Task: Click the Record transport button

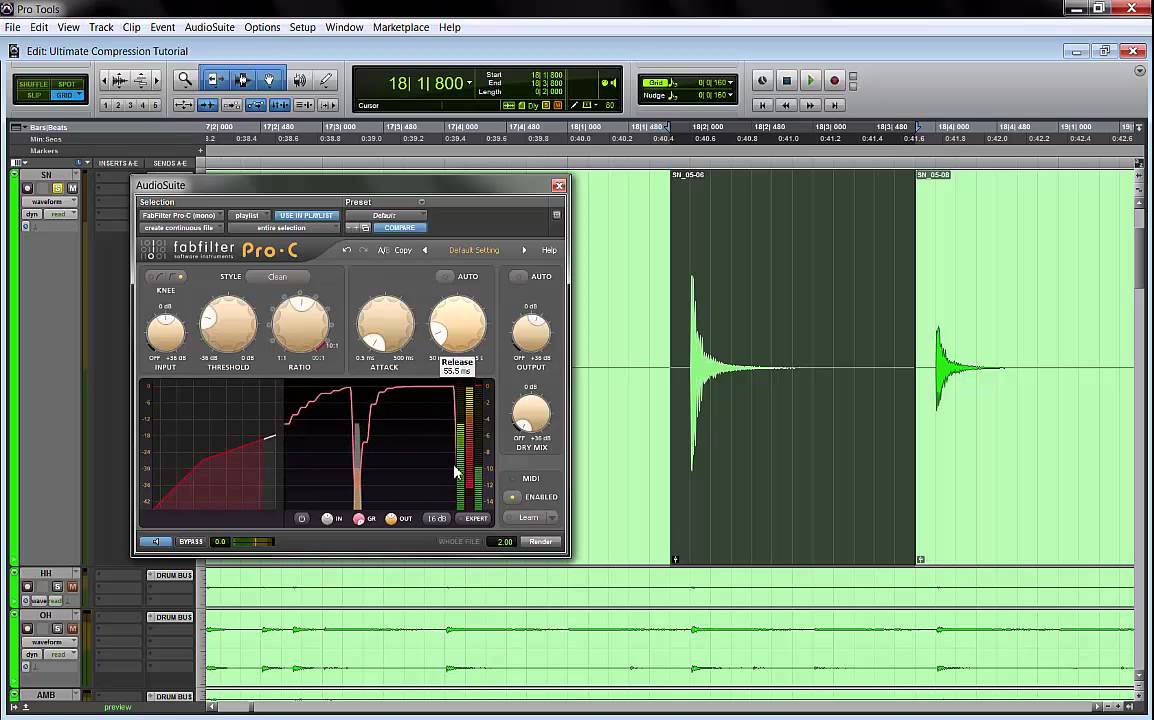Action: point(834,80)
